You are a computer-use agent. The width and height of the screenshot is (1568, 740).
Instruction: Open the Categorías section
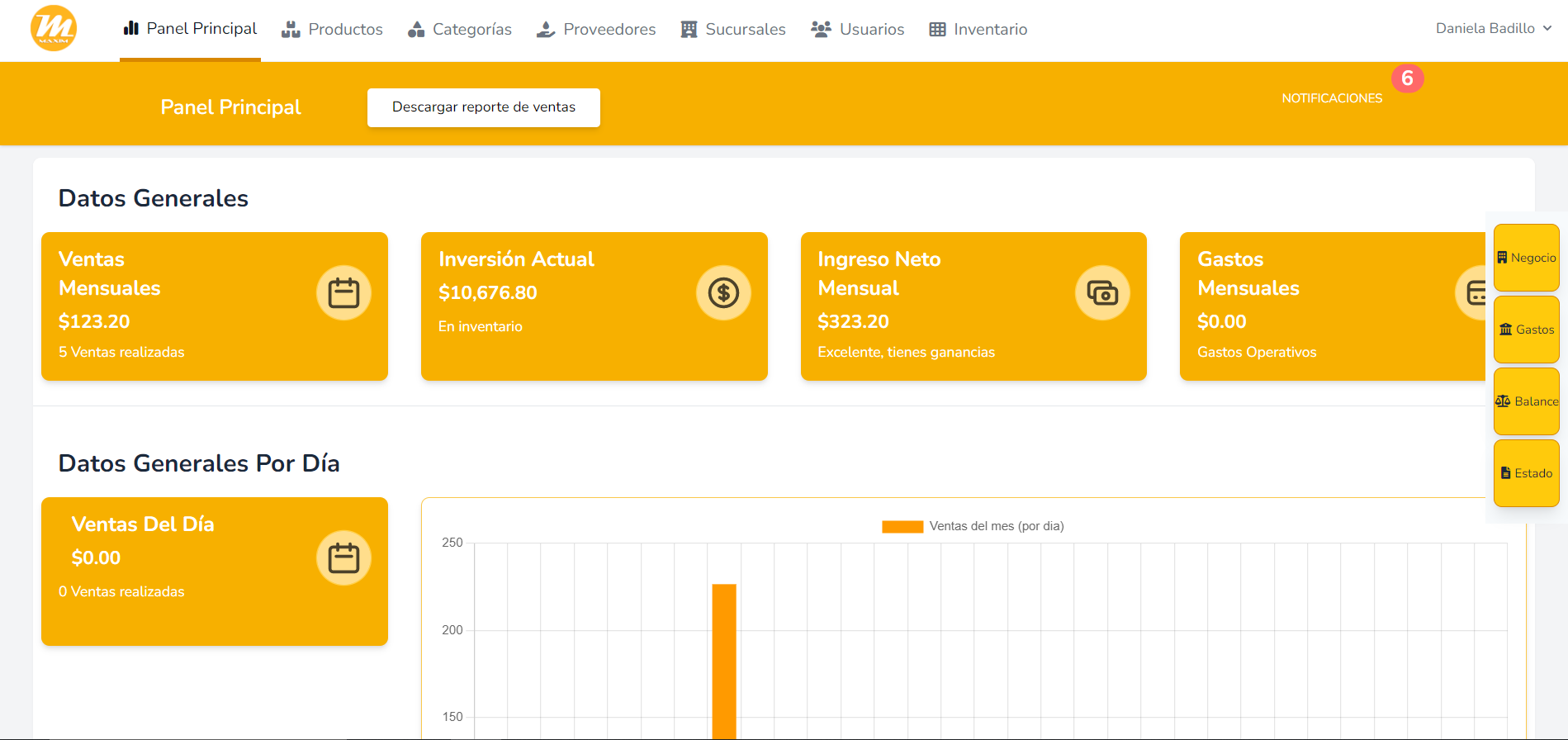pyautogui.click(x=460, y=30)
